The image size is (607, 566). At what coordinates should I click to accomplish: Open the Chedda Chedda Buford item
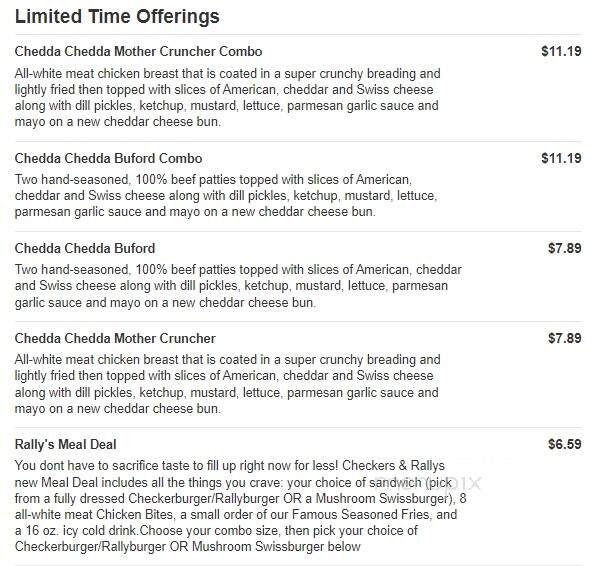pos(85,248)
